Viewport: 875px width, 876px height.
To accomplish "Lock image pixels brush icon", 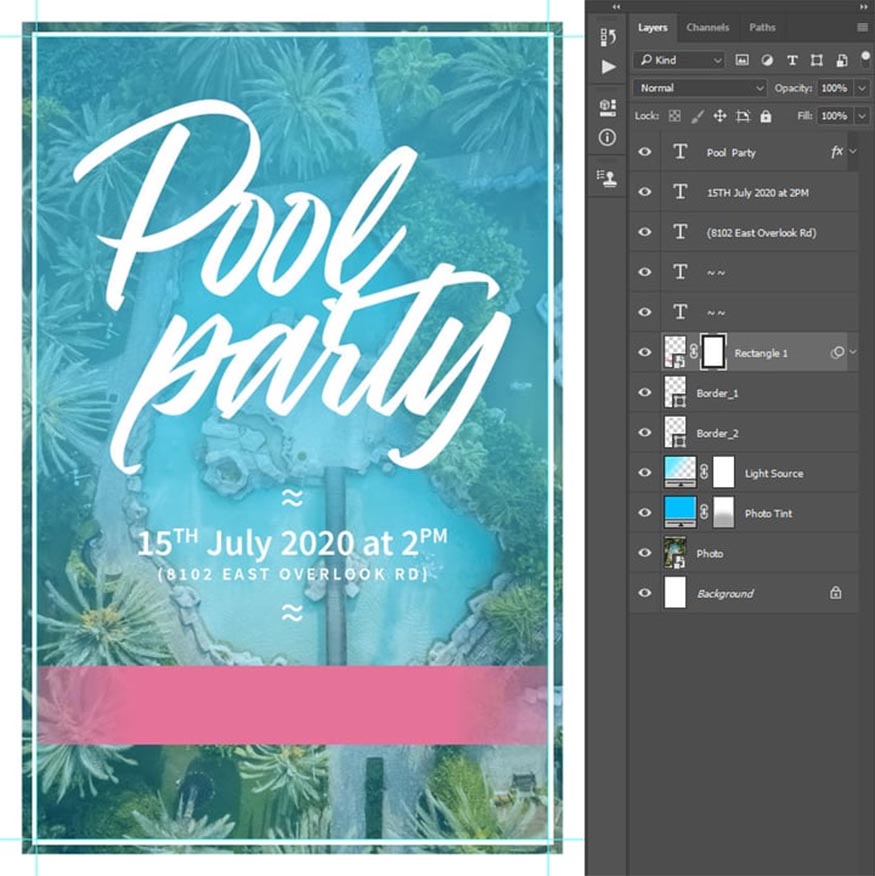I will (x=697, y=116).
